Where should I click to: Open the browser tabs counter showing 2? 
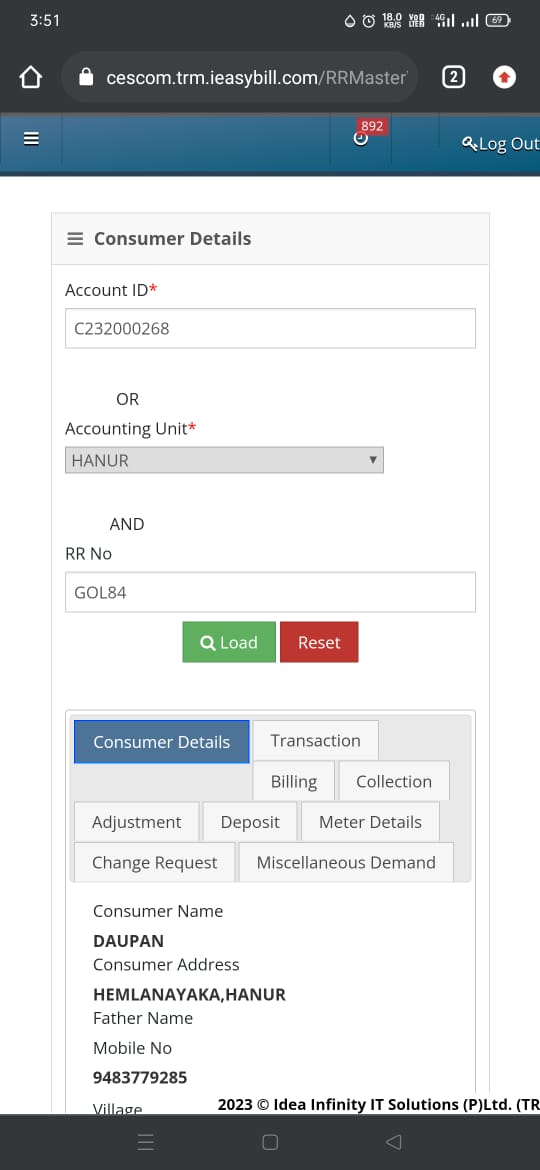pyautogui.click(x=453, y=77)
